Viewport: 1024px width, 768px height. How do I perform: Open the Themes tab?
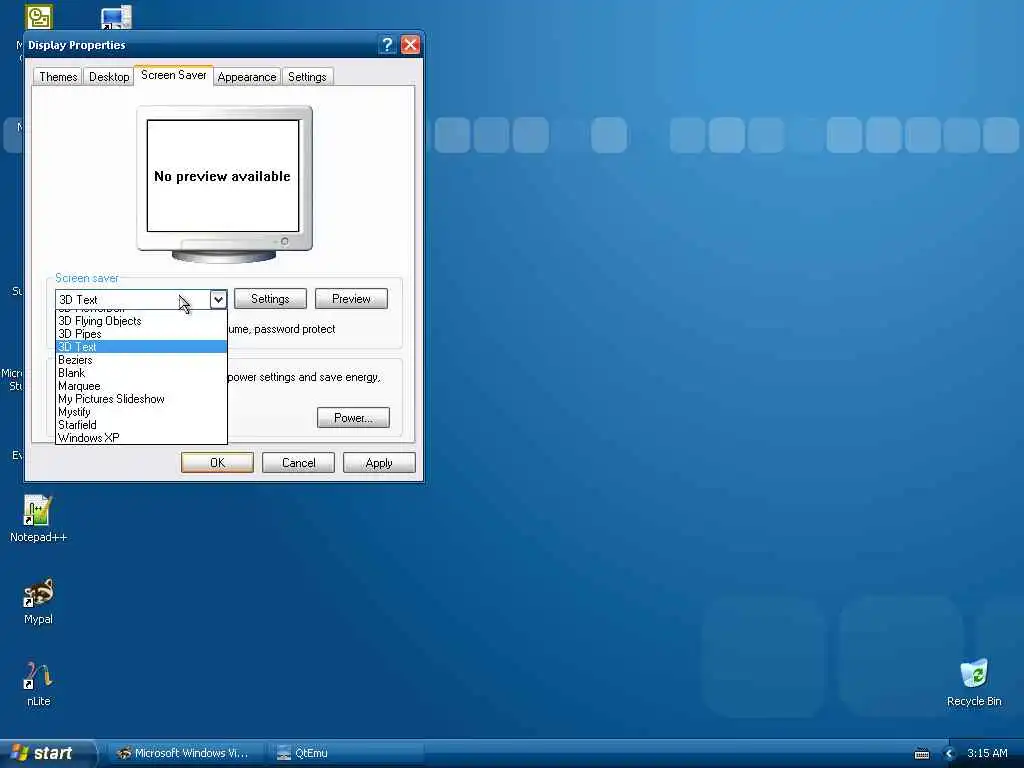coord(58,76)
